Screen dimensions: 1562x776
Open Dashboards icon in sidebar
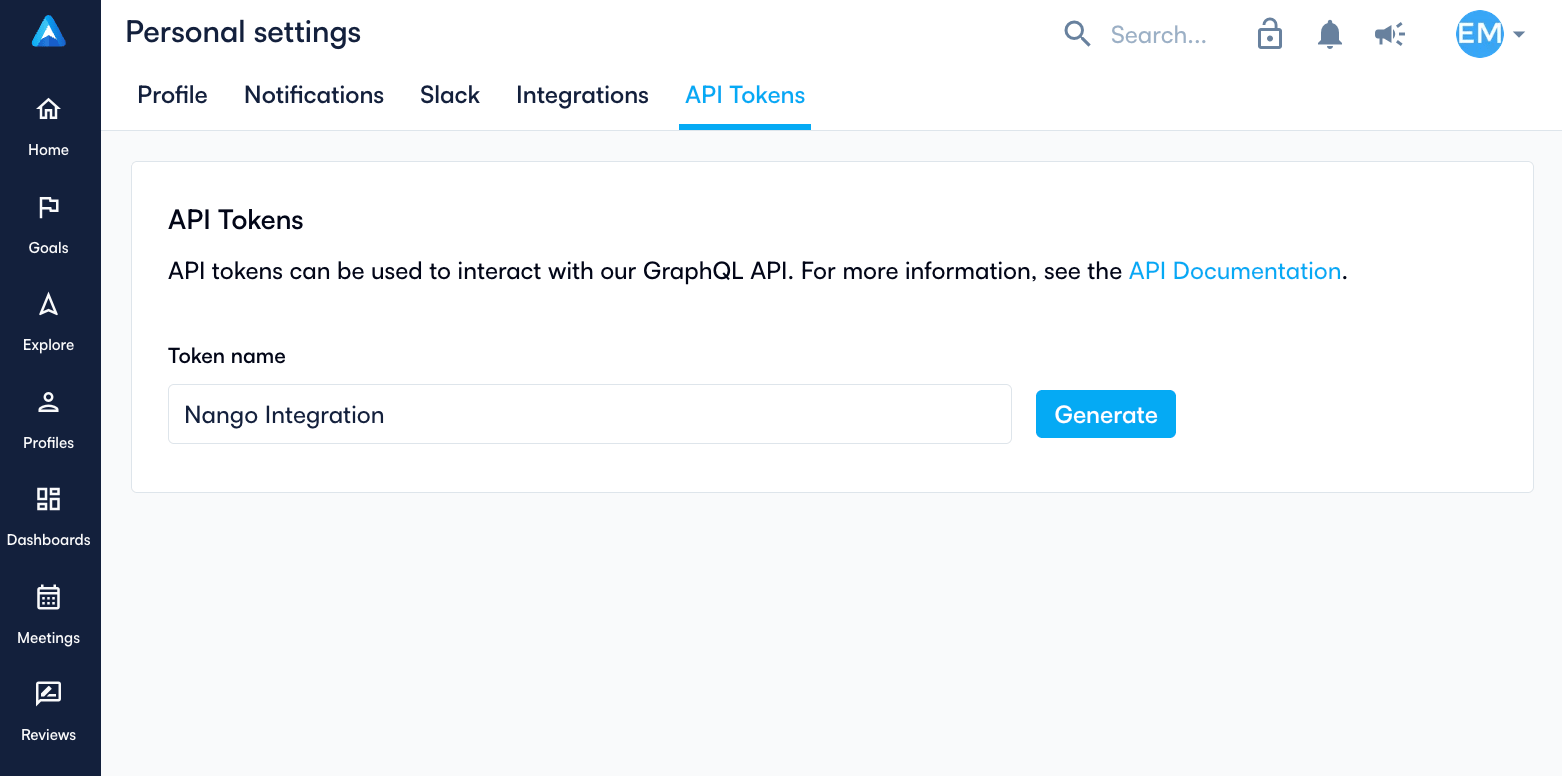(48, 499)
